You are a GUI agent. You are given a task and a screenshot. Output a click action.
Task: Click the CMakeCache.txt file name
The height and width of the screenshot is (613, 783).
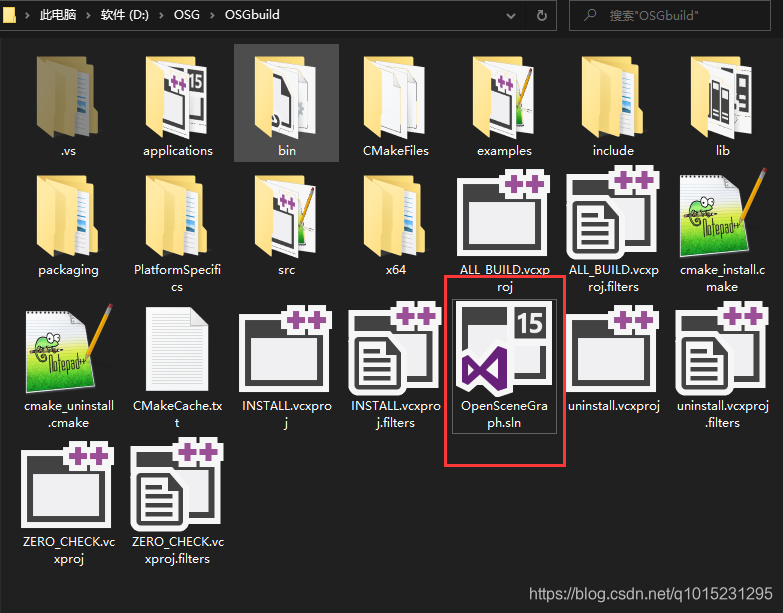(x=177, y=414)
